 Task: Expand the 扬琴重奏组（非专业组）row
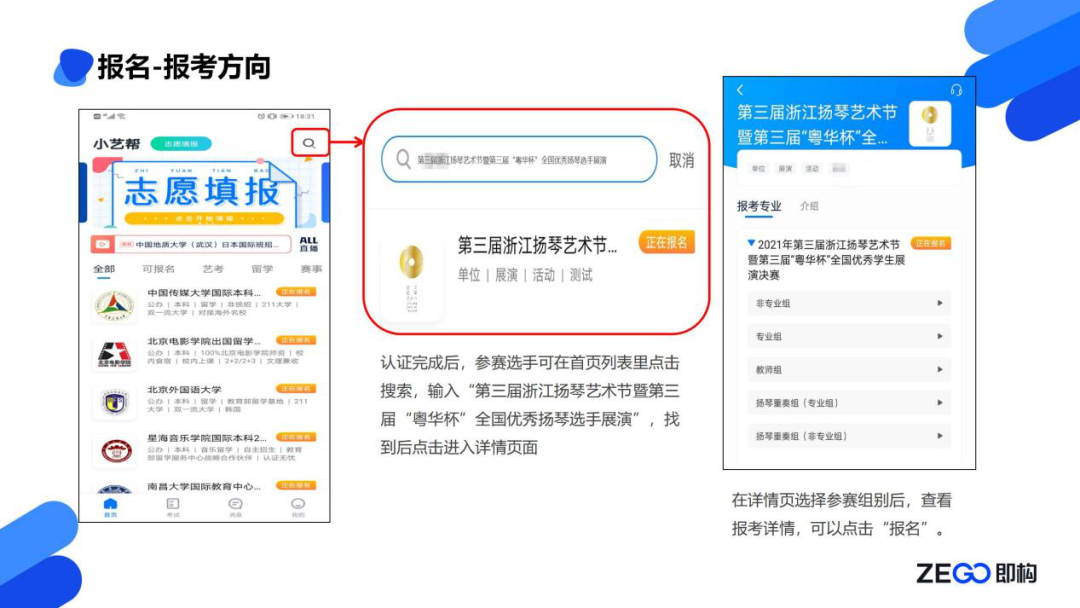click(x=849, y=436)
